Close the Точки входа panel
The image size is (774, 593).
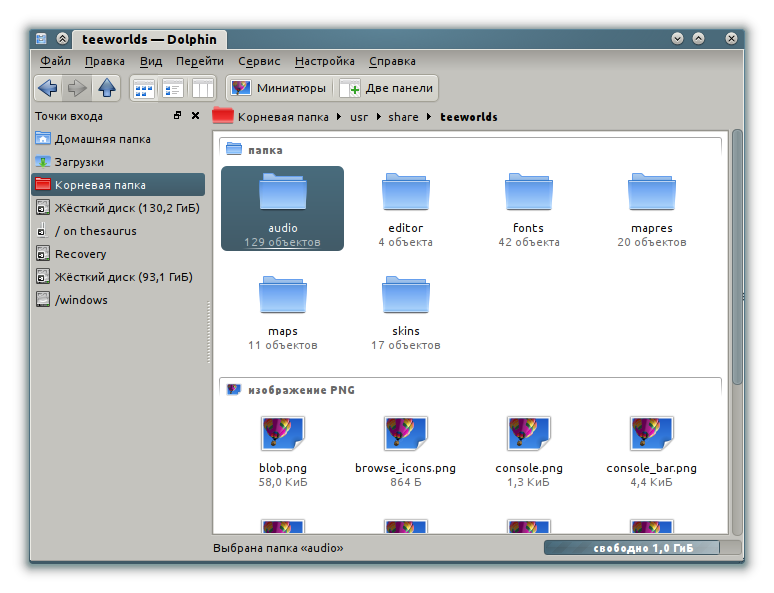pyautogui.click(x=195, y=116)
